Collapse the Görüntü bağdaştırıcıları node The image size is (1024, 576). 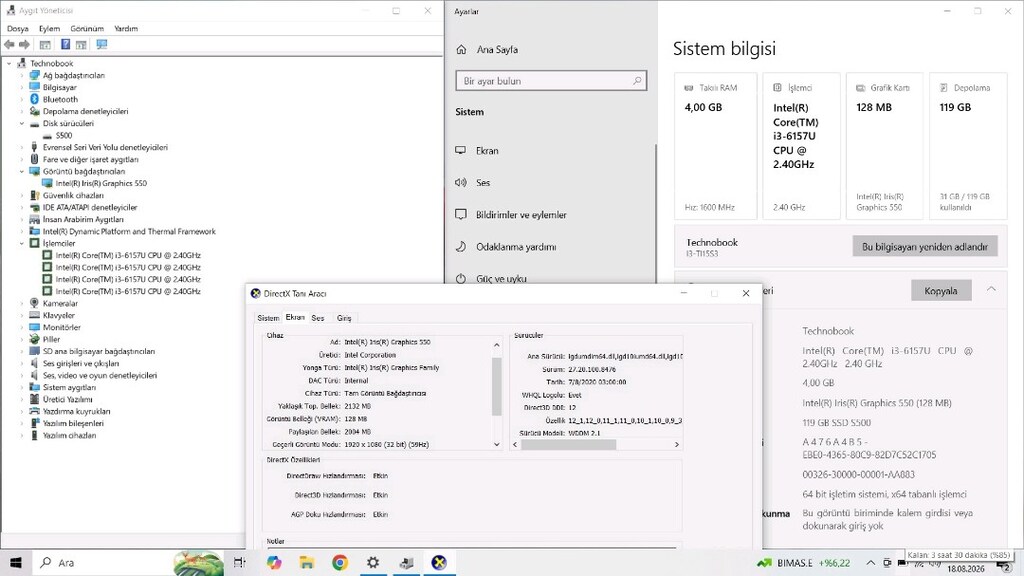22,171
